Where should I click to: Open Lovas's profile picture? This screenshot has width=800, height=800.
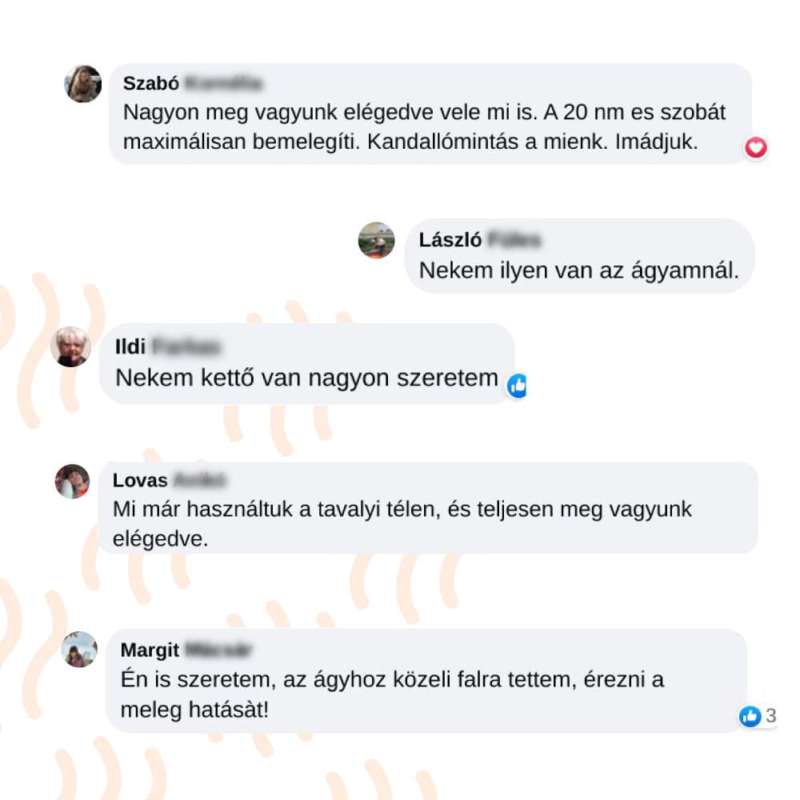72,481
